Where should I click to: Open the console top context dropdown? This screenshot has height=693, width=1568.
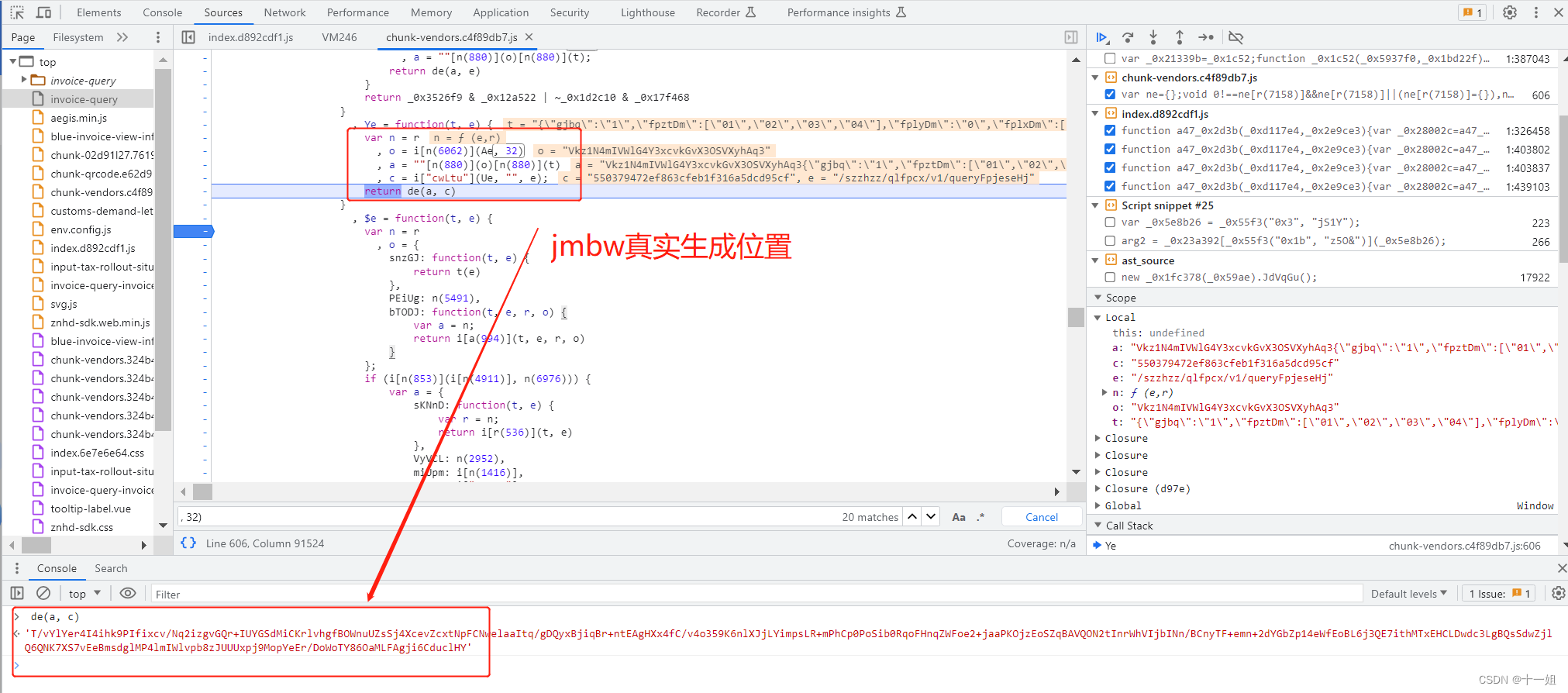point(84,594)
